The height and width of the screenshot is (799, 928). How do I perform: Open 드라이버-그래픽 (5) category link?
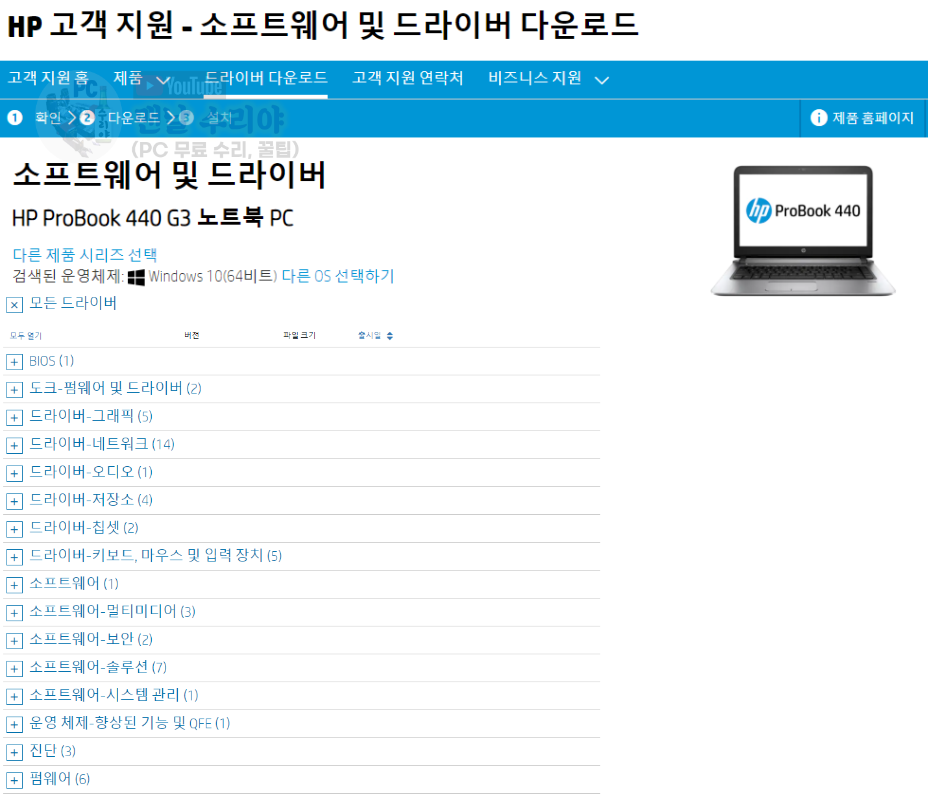pos(91,416)
